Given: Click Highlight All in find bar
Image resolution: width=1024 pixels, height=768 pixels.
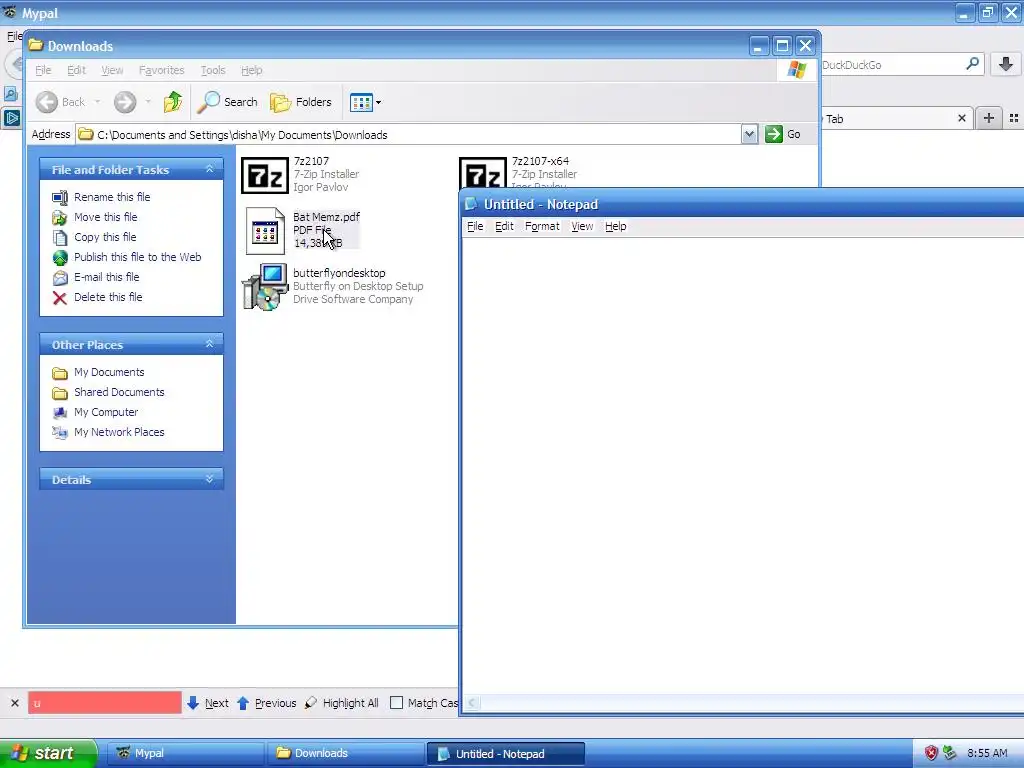Looking at the screenshot, I should point(342,703).
